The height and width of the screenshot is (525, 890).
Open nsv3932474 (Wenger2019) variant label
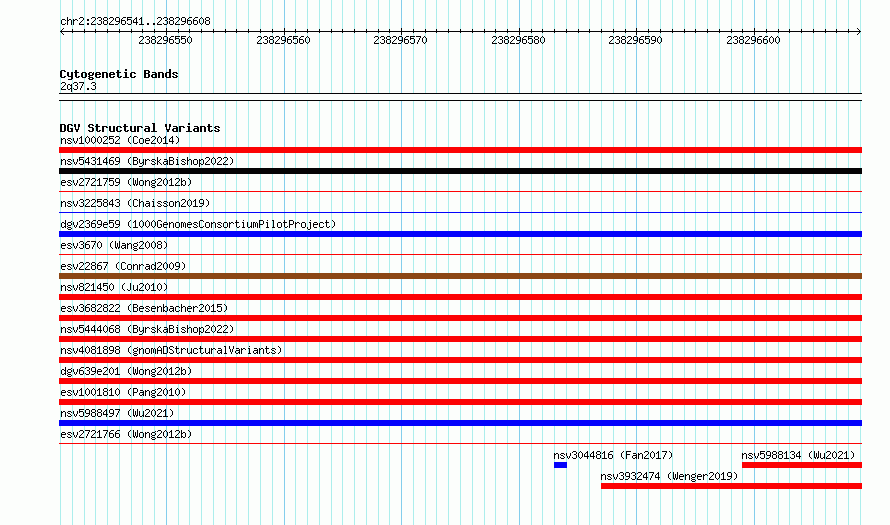coord(669,476)
